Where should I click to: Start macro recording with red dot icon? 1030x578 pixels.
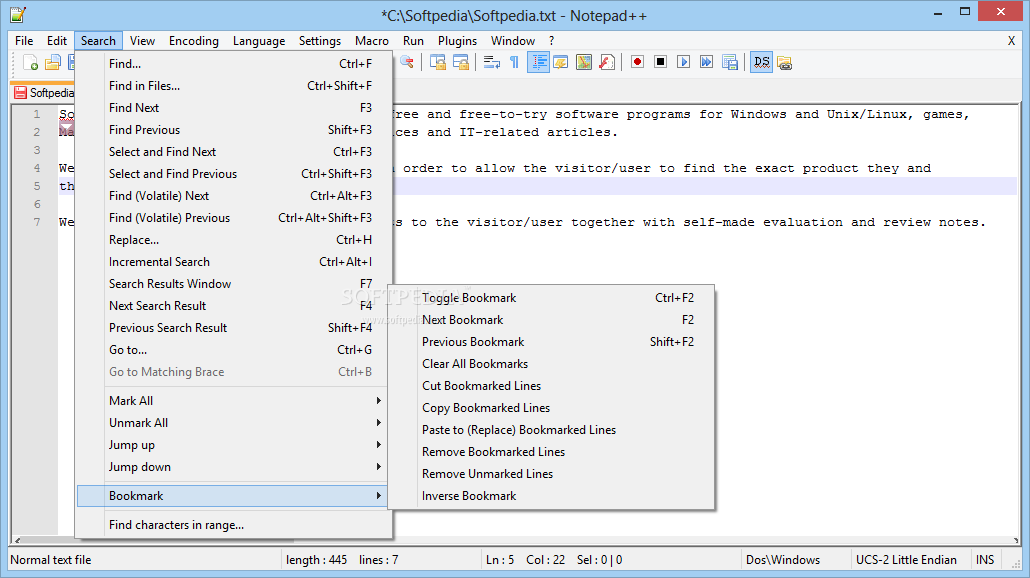click(x=637, y=62)
